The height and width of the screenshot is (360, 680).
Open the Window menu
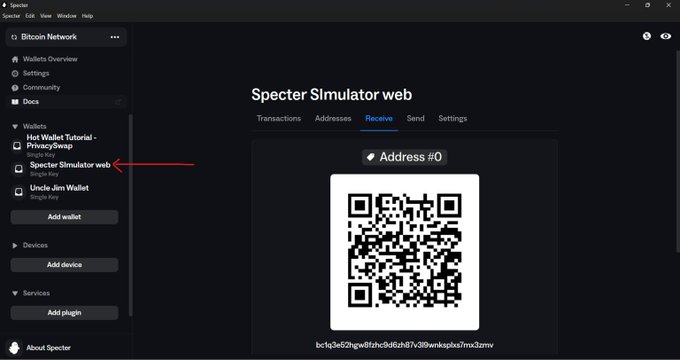(x=66, y=16)
